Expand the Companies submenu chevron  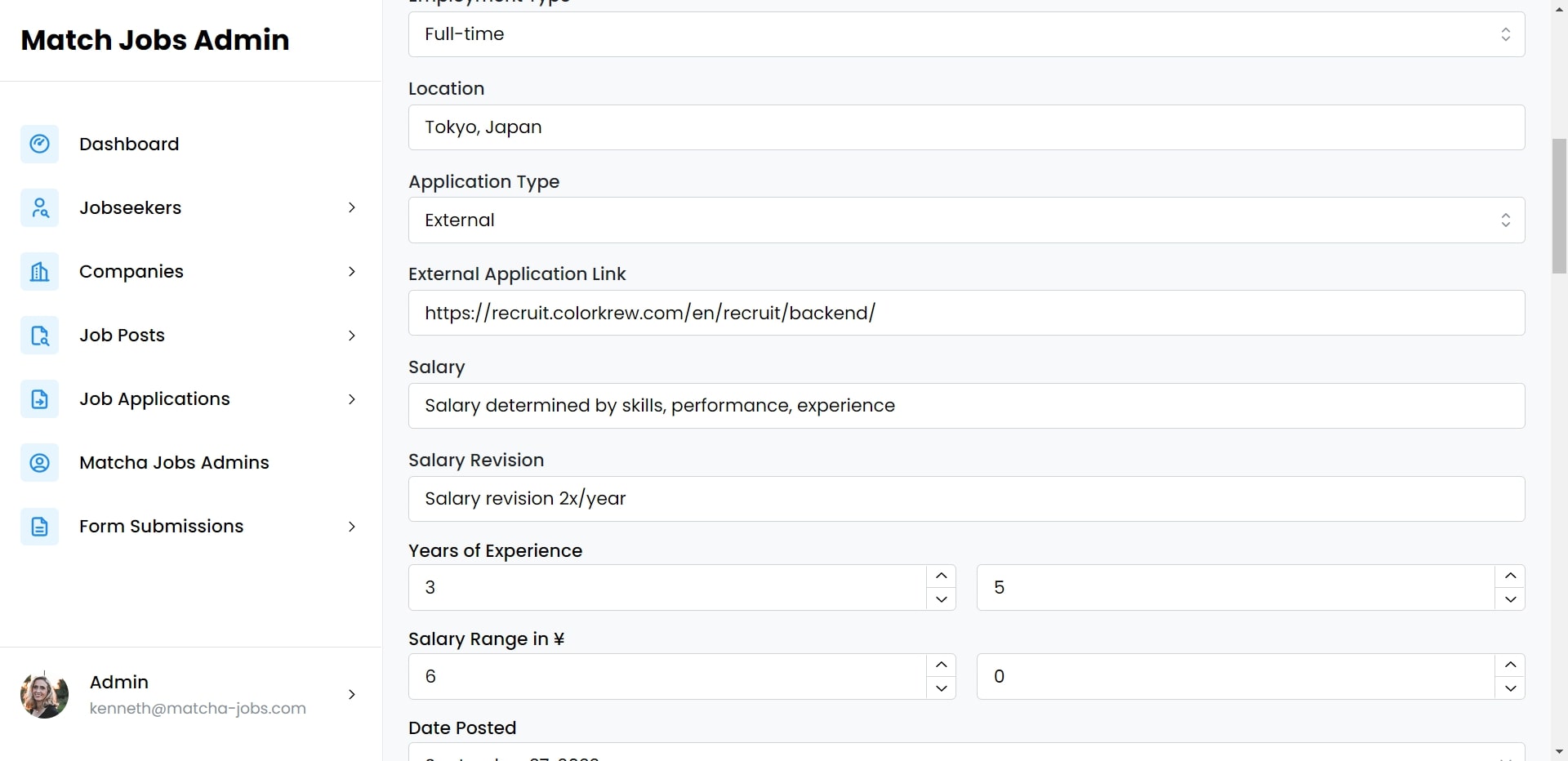point(352,271)
